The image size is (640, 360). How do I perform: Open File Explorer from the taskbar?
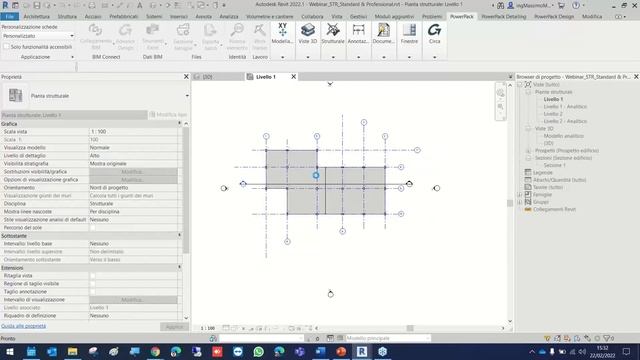click(73, 351)
